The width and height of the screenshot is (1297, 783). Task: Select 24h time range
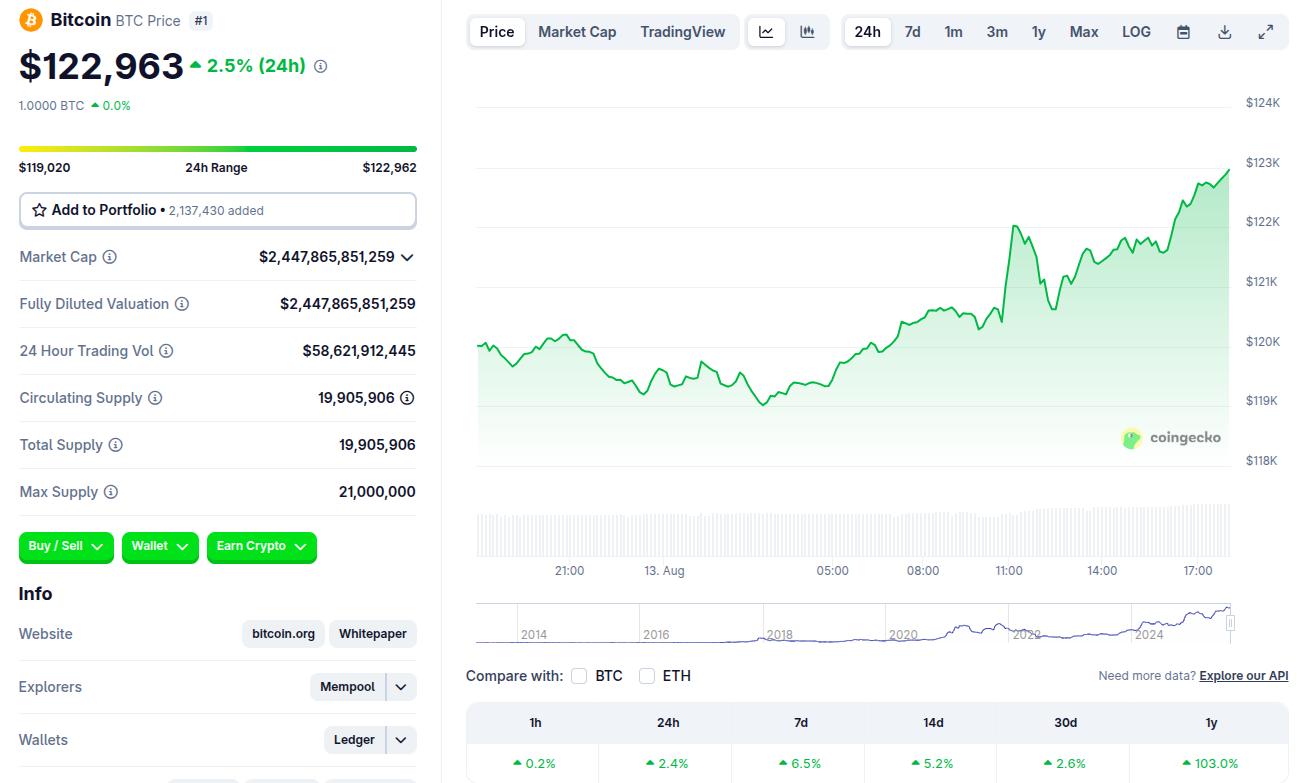(x=868, y=32)
